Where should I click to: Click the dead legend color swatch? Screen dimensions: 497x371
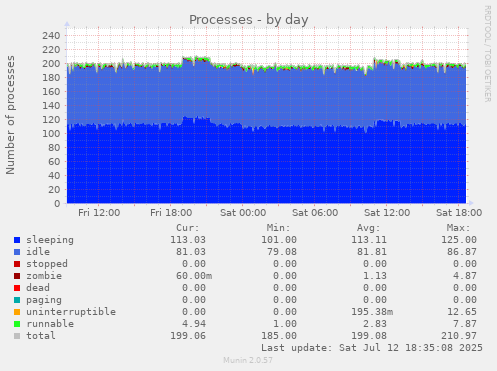point(17,288)
